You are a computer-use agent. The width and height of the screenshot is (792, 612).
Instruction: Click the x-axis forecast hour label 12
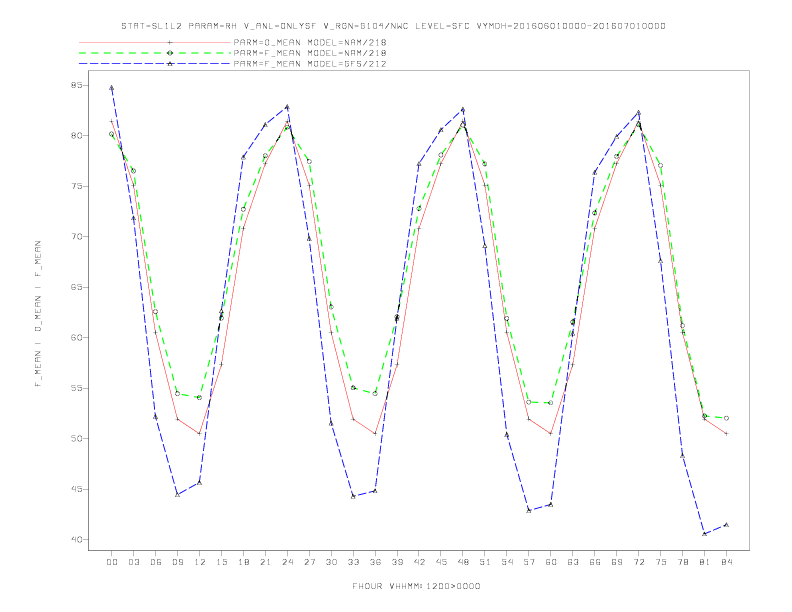[200, 562]
